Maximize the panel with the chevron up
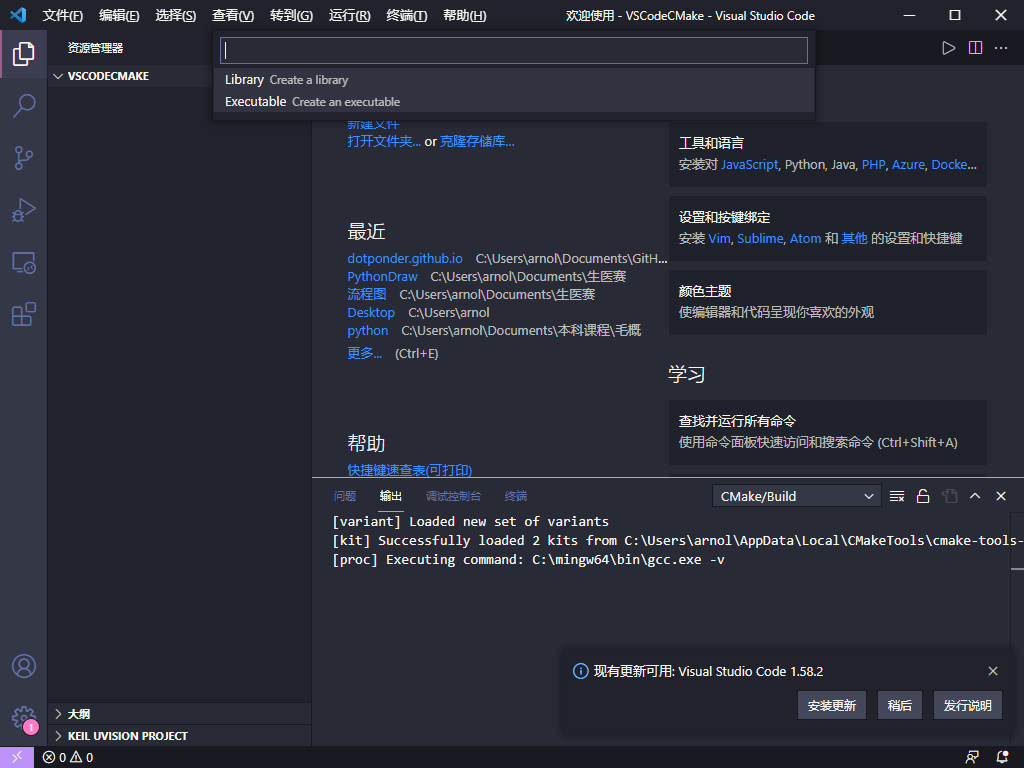This screenshot has height=768, width=1024. [975, 496]
